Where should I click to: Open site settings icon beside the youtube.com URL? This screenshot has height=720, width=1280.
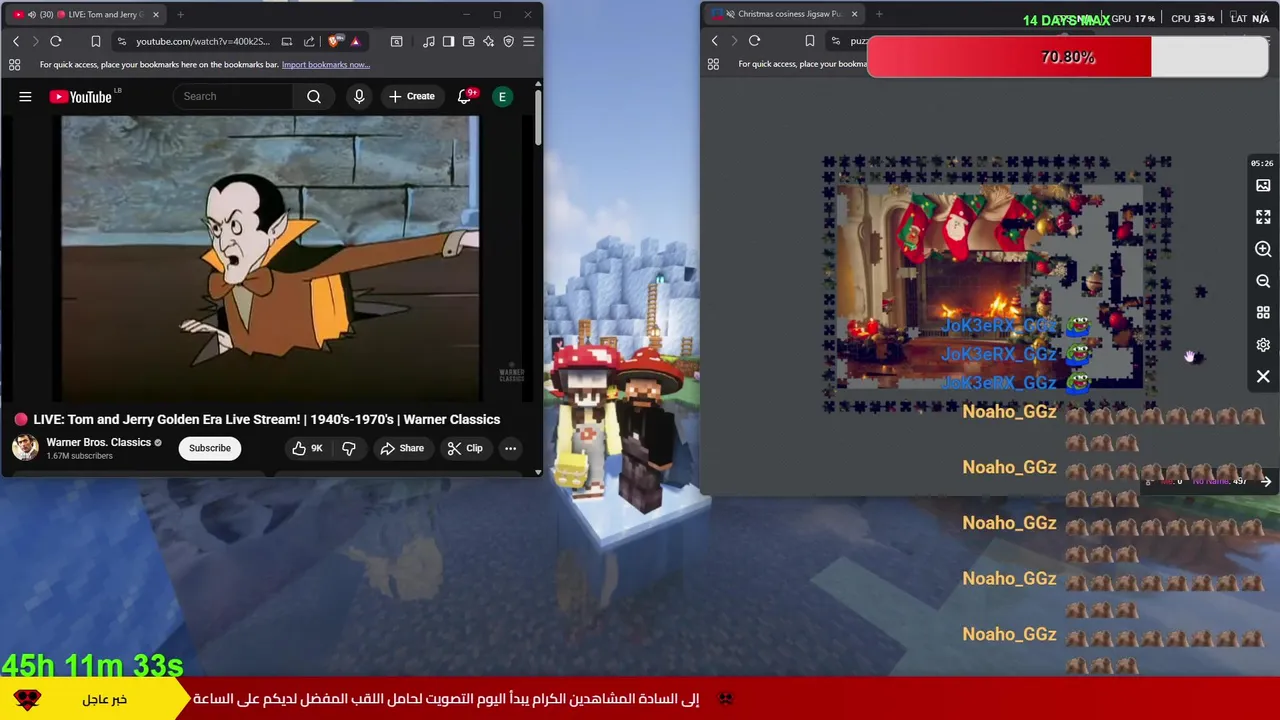pyautogui.click(x=121, y=41)
